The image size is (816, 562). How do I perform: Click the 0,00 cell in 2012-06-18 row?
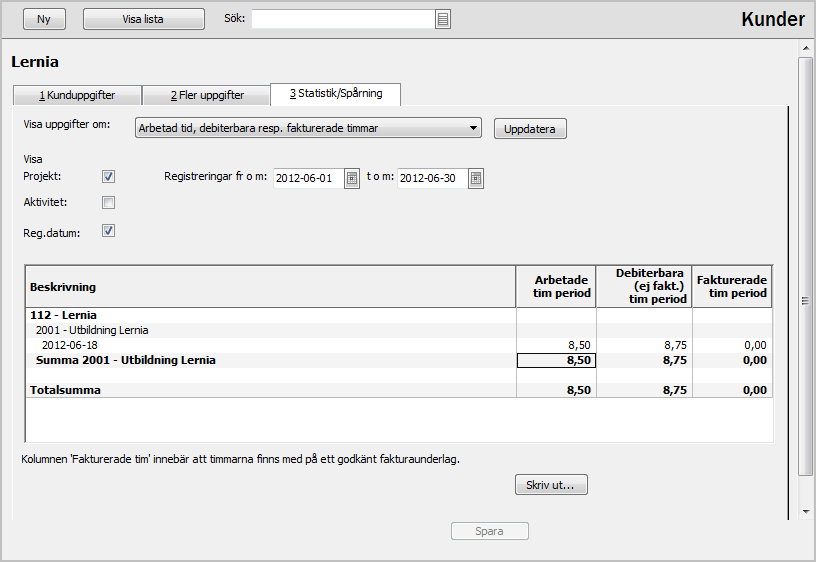[732, 346]
